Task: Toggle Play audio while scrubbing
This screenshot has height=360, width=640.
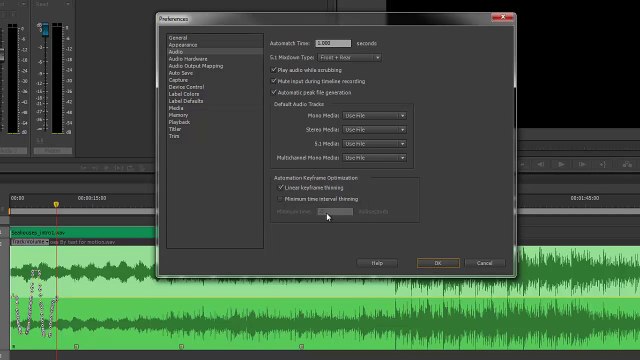Action: click(274, 70)
